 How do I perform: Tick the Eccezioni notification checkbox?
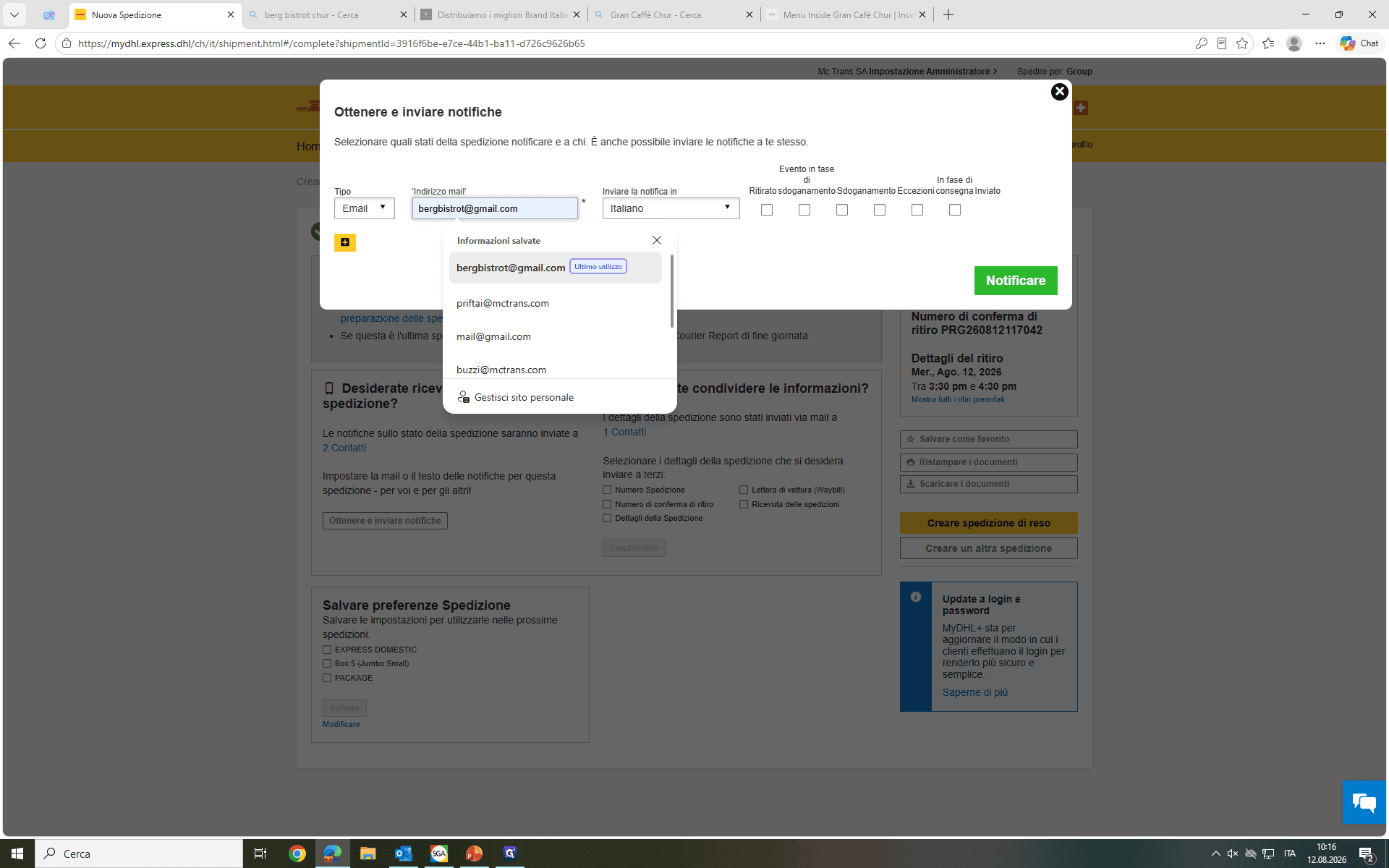click(x=880, y=210)
